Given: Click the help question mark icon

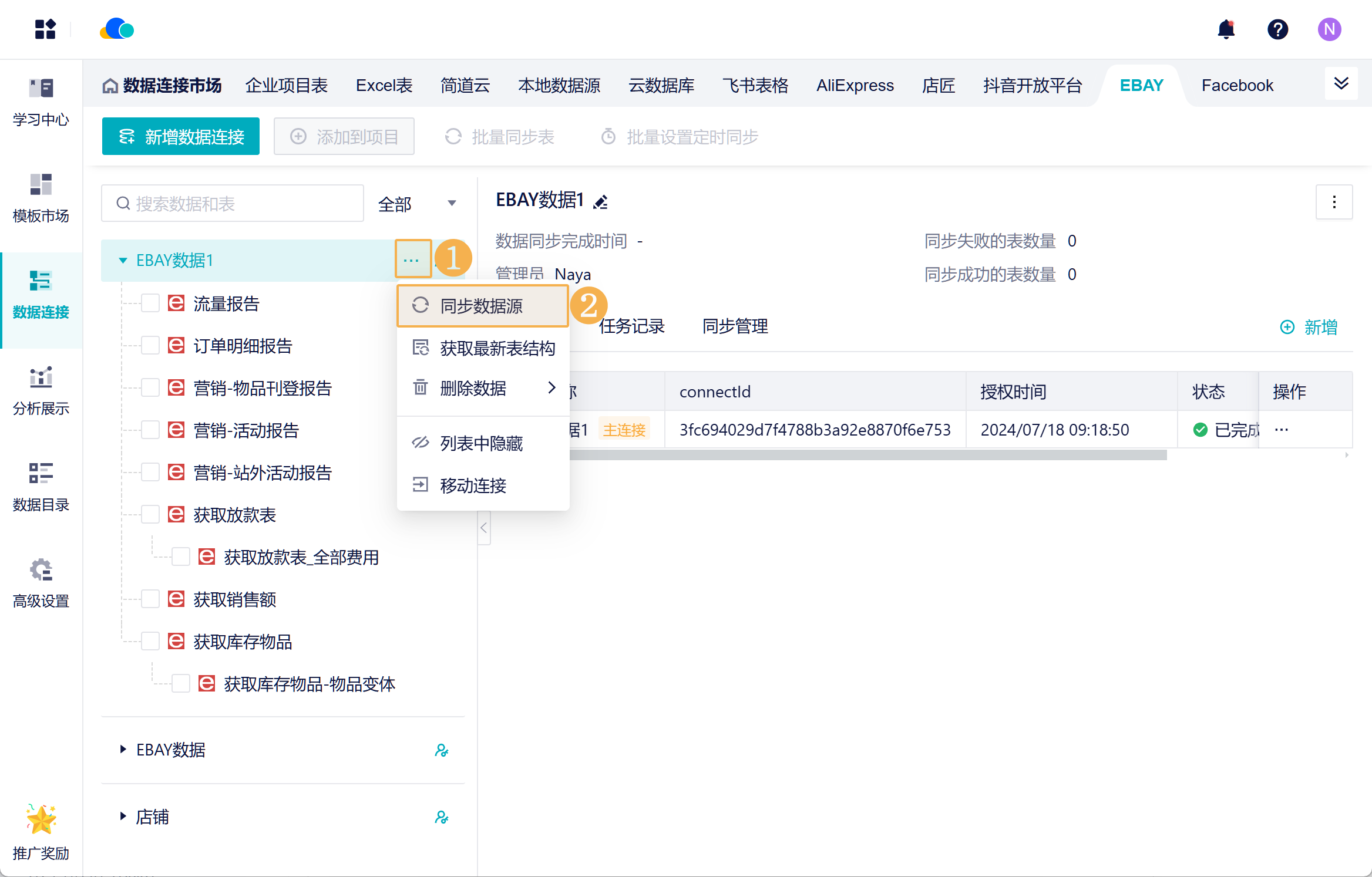Looking at the screenshot, I should pos(1277,29).
